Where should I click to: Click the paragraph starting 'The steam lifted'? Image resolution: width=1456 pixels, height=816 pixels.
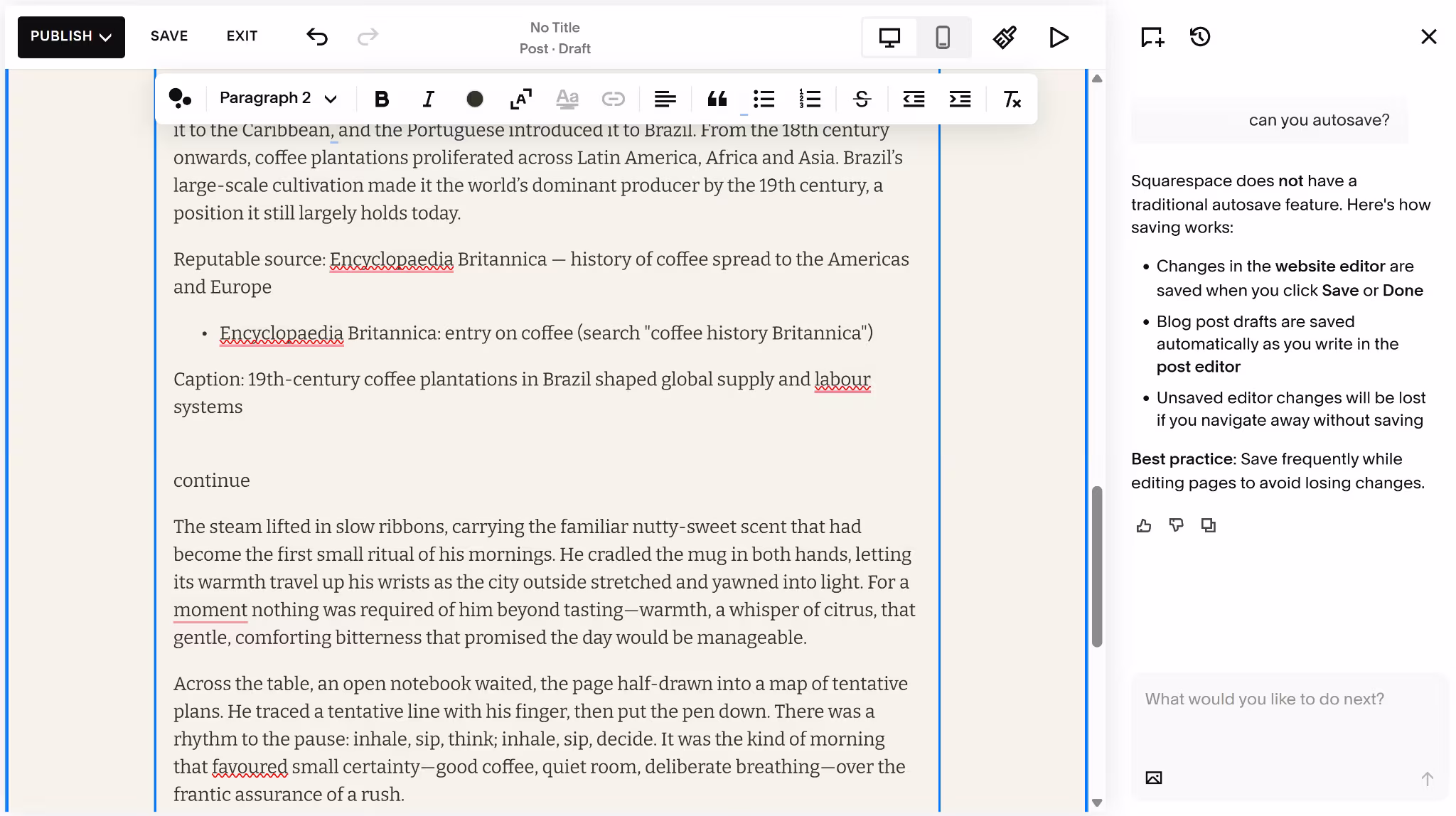(545, 582)
